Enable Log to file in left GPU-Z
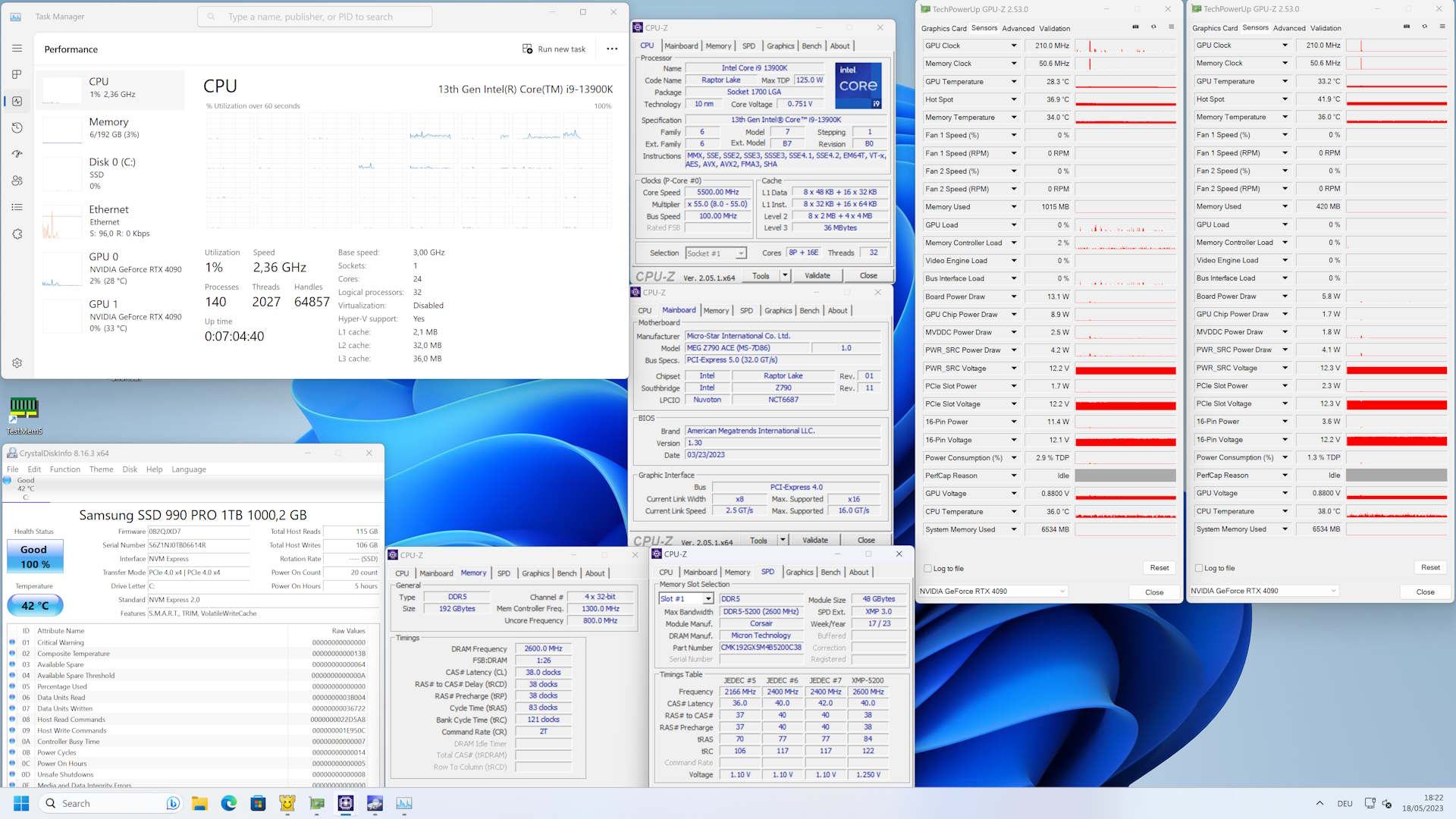 pyautogui.click(x=927, y=568)
